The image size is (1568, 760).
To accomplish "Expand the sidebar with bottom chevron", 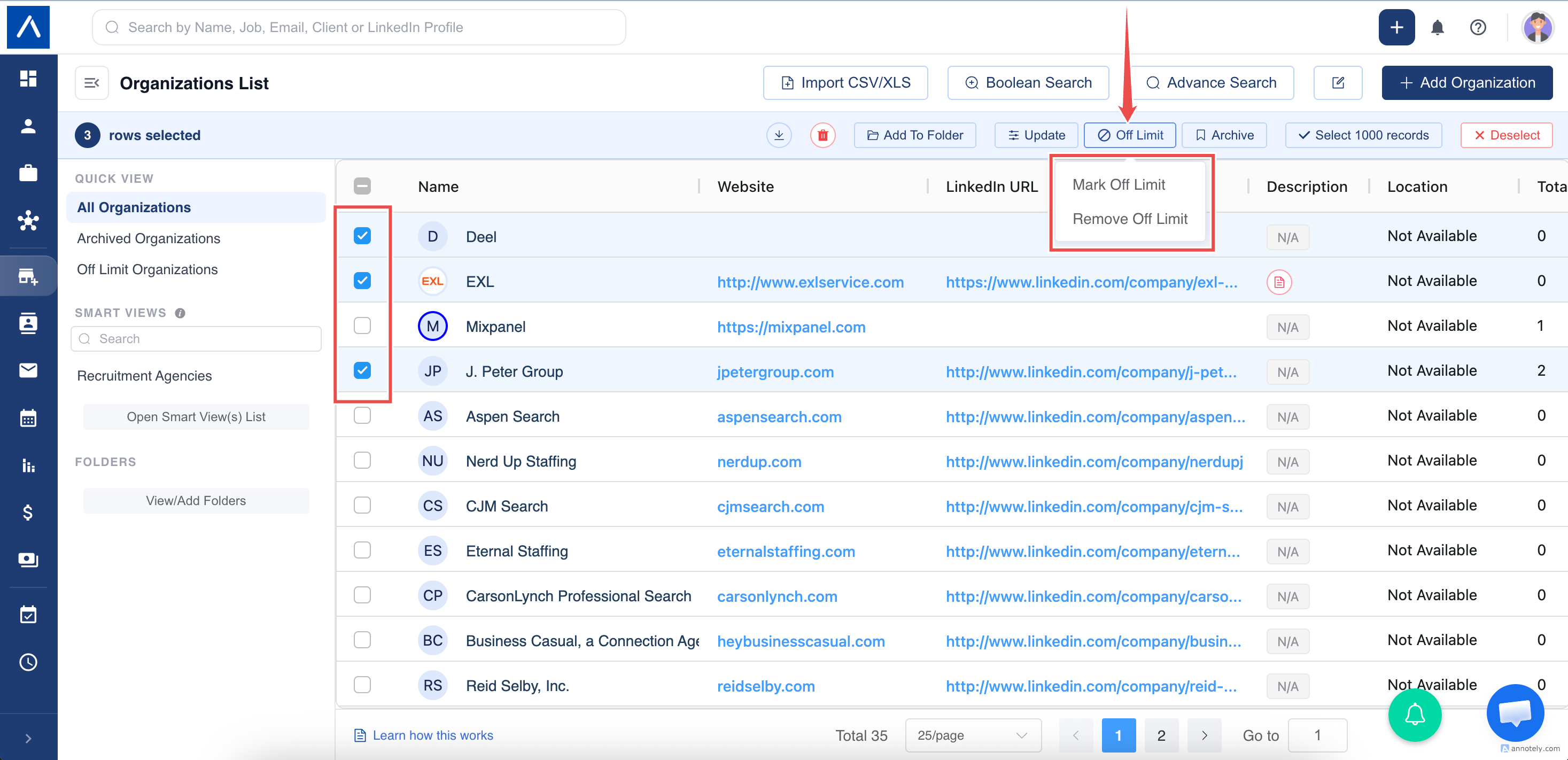I will click(28, 738).
